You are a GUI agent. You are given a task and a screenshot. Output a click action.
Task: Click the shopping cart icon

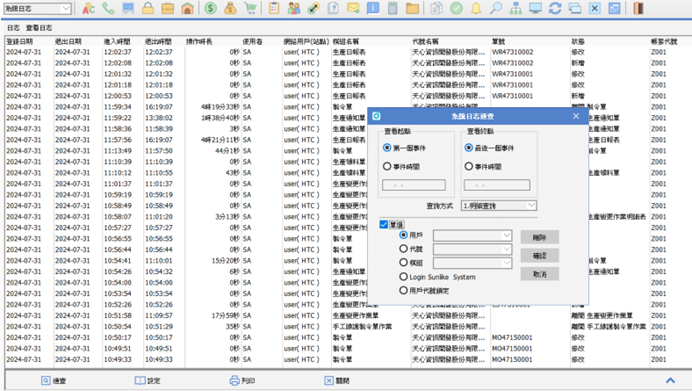pos(250,8)
